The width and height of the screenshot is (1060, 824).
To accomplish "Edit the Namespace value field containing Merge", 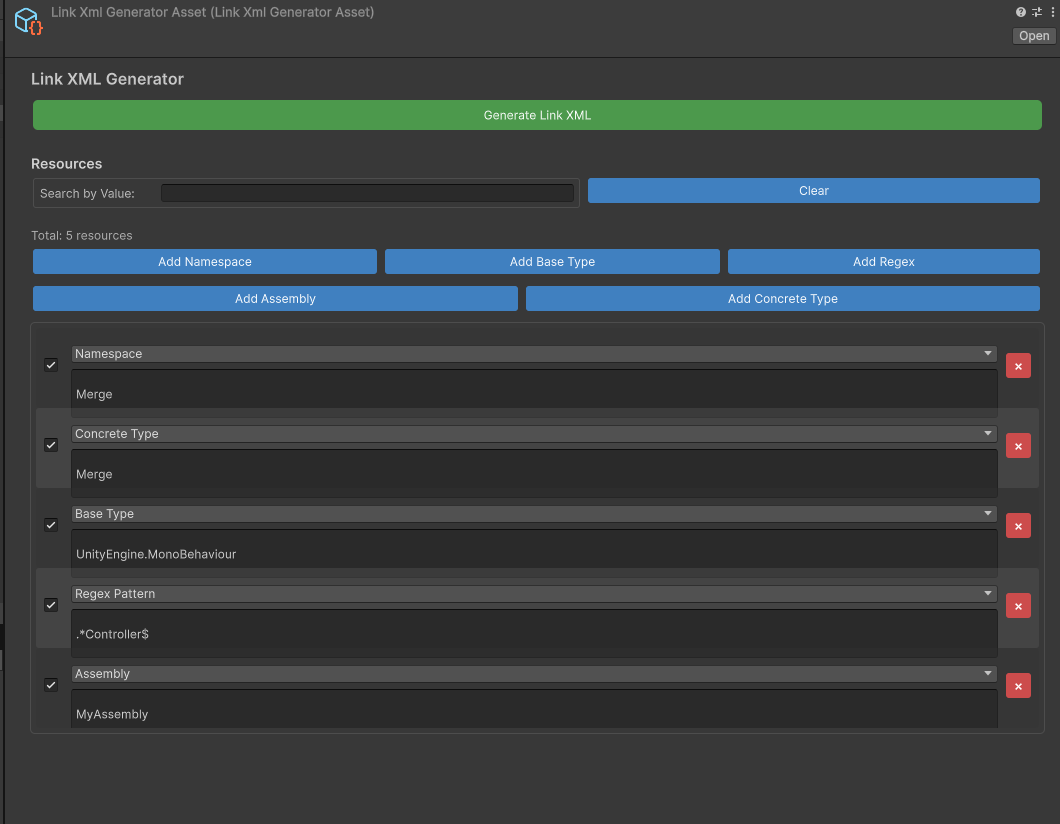I will point(534,393).
